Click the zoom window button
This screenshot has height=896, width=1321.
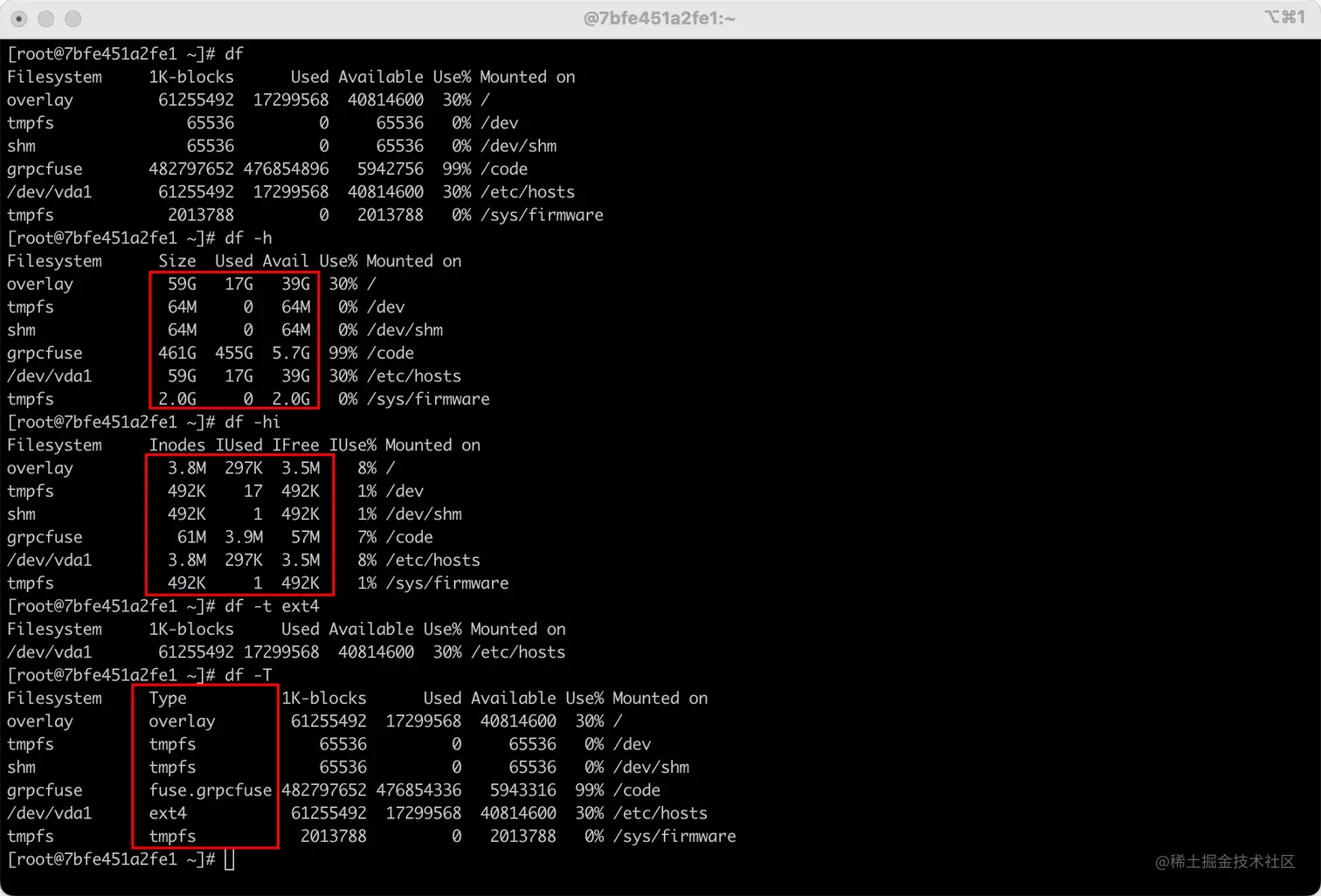pos(73,18)
